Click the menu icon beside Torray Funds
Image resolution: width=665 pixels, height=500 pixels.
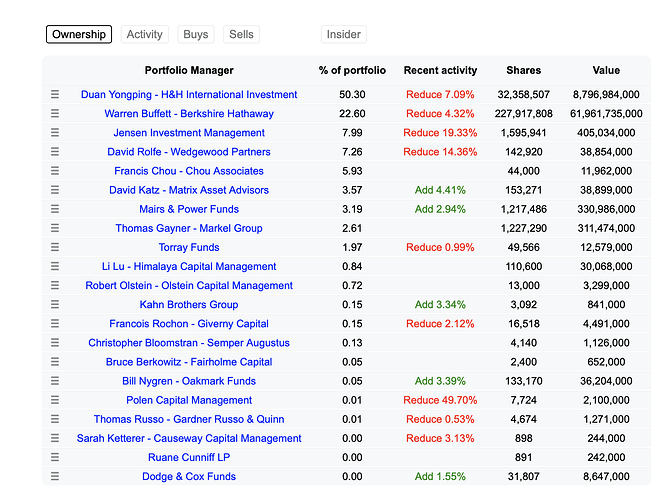[55, 247]
